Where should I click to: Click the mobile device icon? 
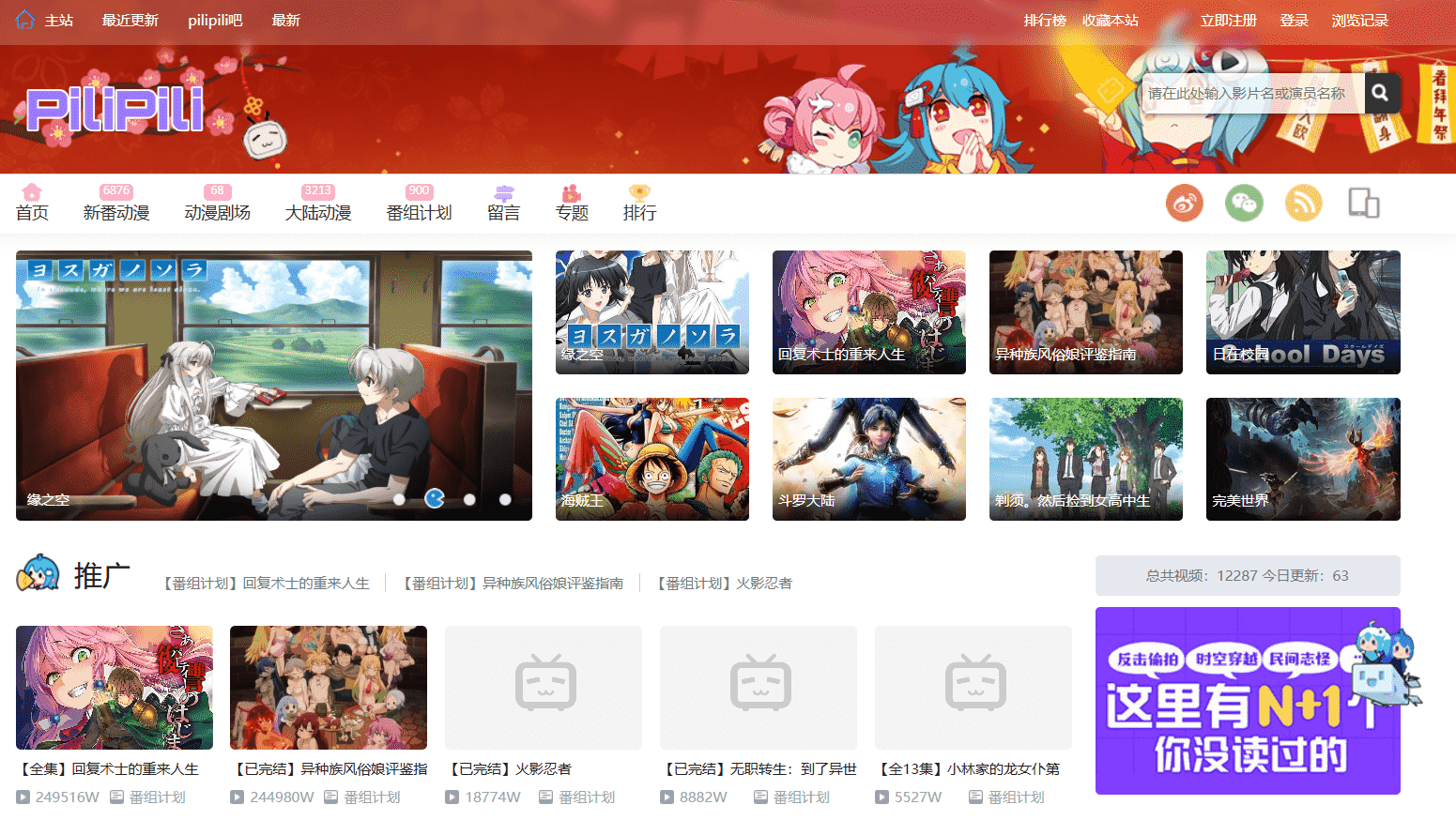1364,203
